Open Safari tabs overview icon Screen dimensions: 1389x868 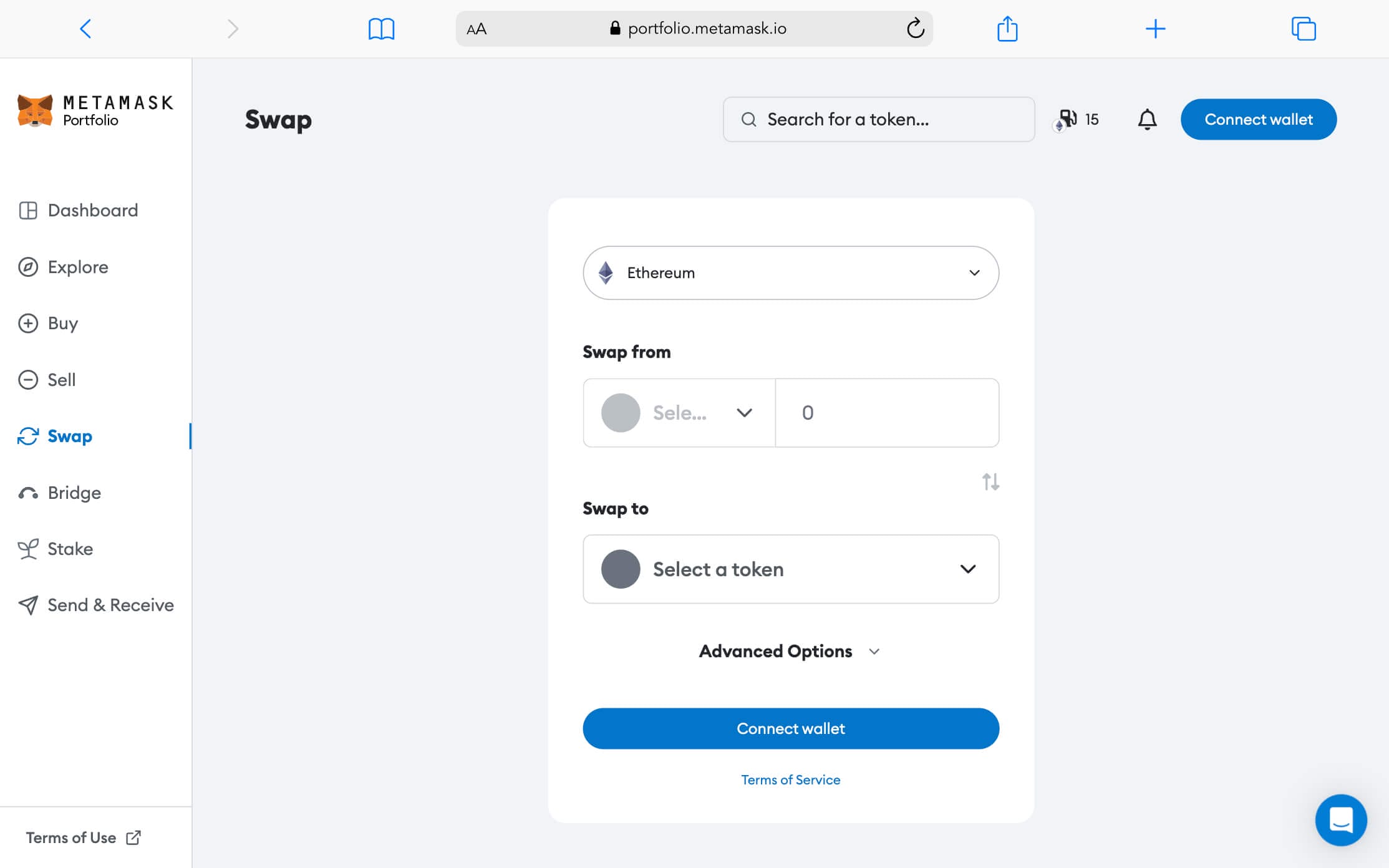click(1303, 29)
